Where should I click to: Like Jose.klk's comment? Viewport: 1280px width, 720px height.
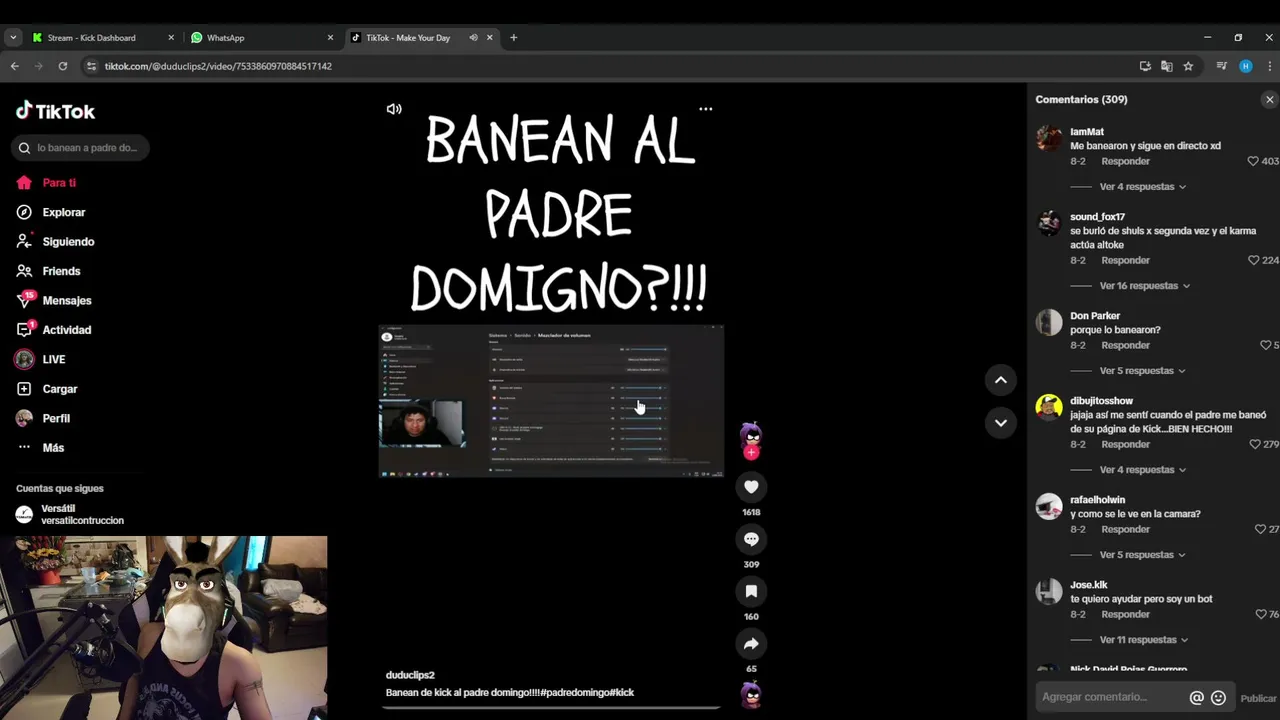point(1260,614)
